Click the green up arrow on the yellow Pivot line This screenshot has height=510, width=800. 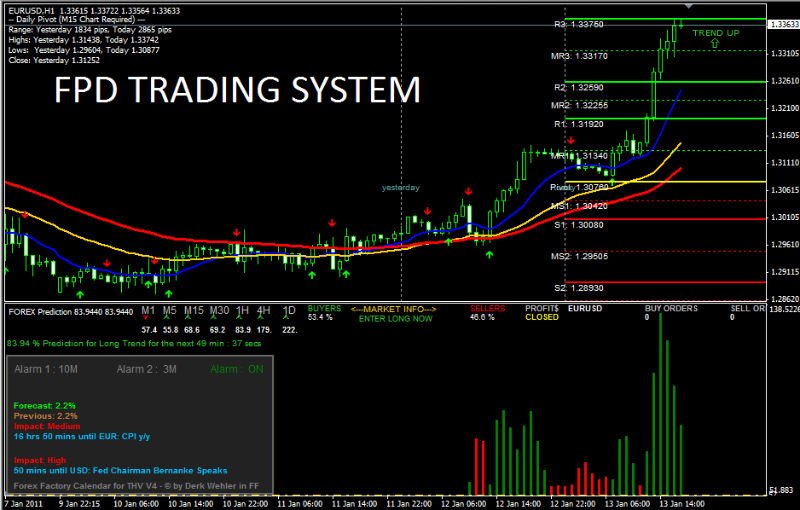(613, 182)
